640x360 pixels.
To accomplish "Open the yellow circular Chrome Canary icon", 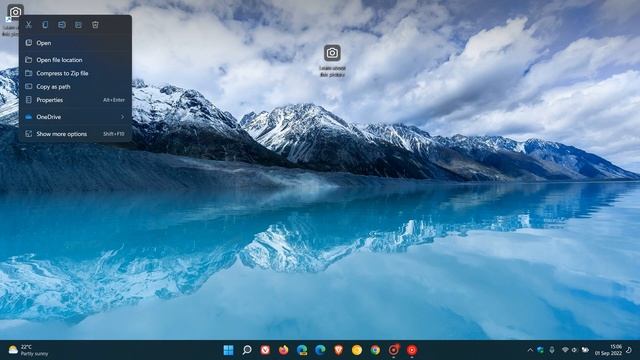I will [x=357, y=350].
